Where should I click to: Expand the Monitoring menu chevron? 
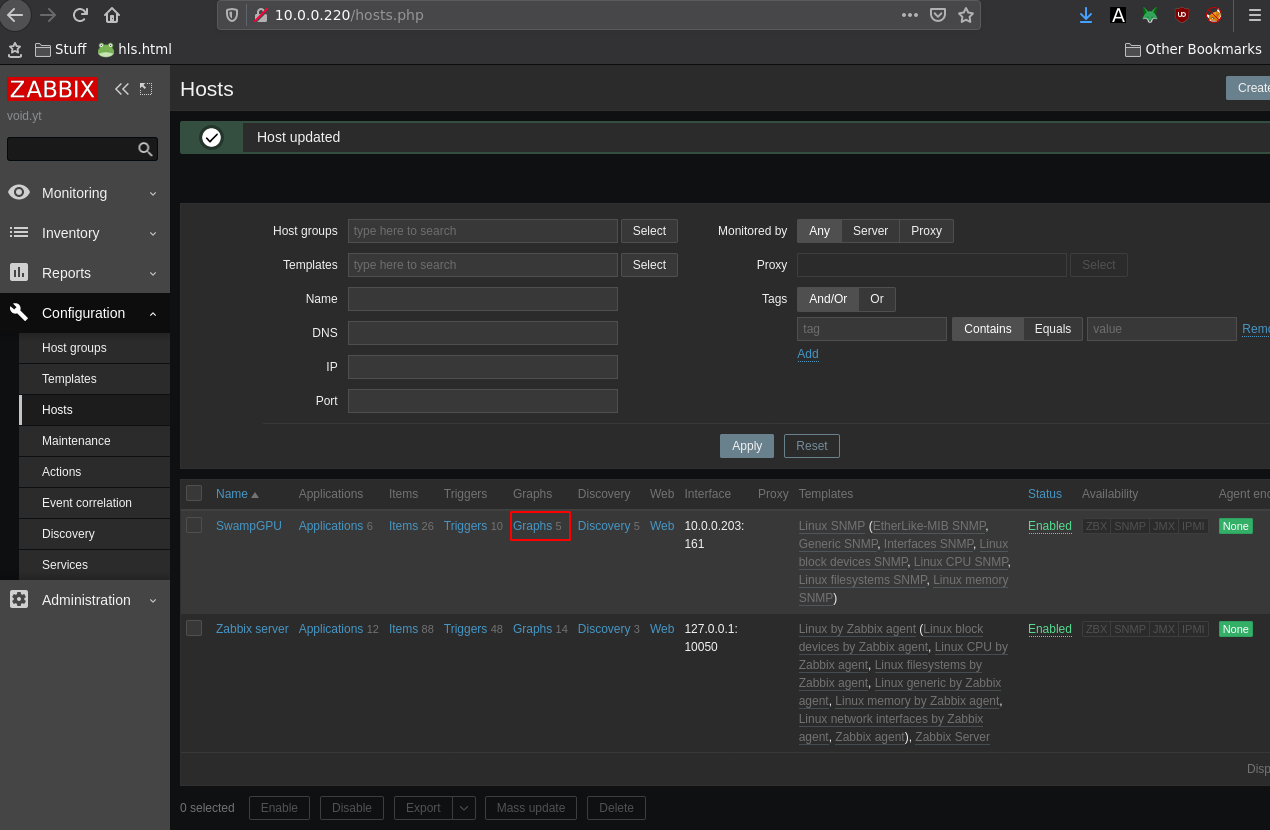[x=153, y=193]
